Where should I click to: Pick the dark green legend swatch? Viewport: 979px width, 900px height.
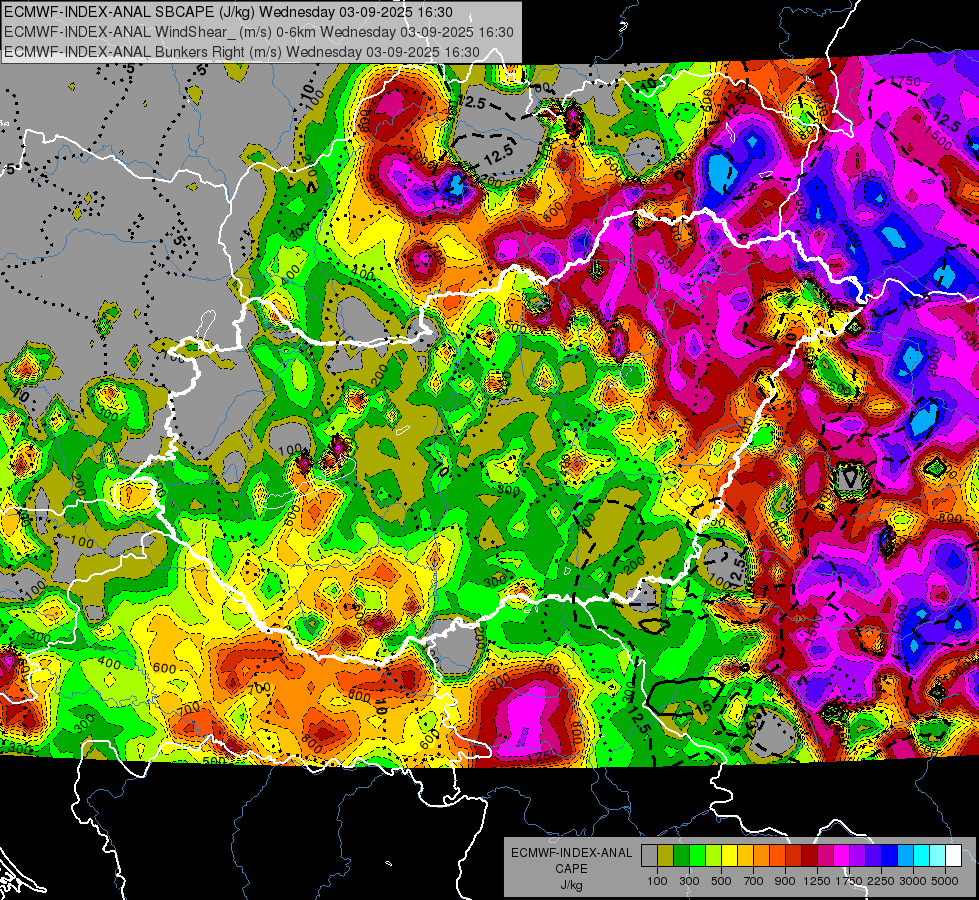point(681,855)
